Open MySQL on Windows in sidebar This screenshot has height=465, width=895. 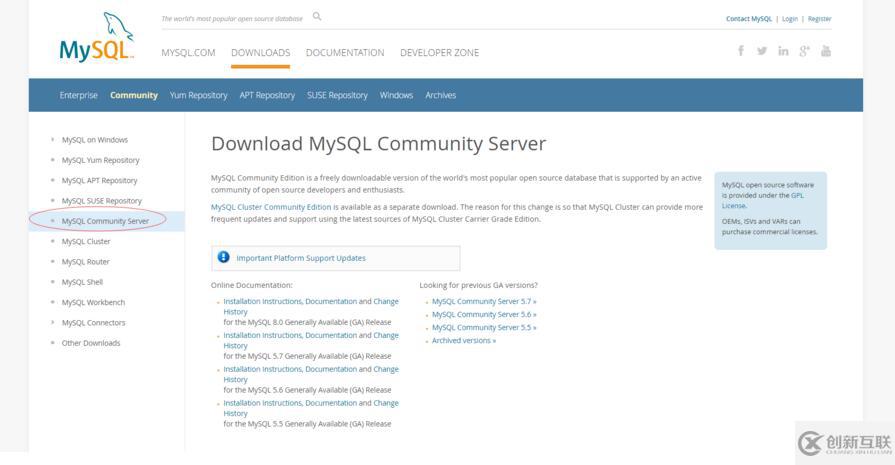(x=95, y=140)
